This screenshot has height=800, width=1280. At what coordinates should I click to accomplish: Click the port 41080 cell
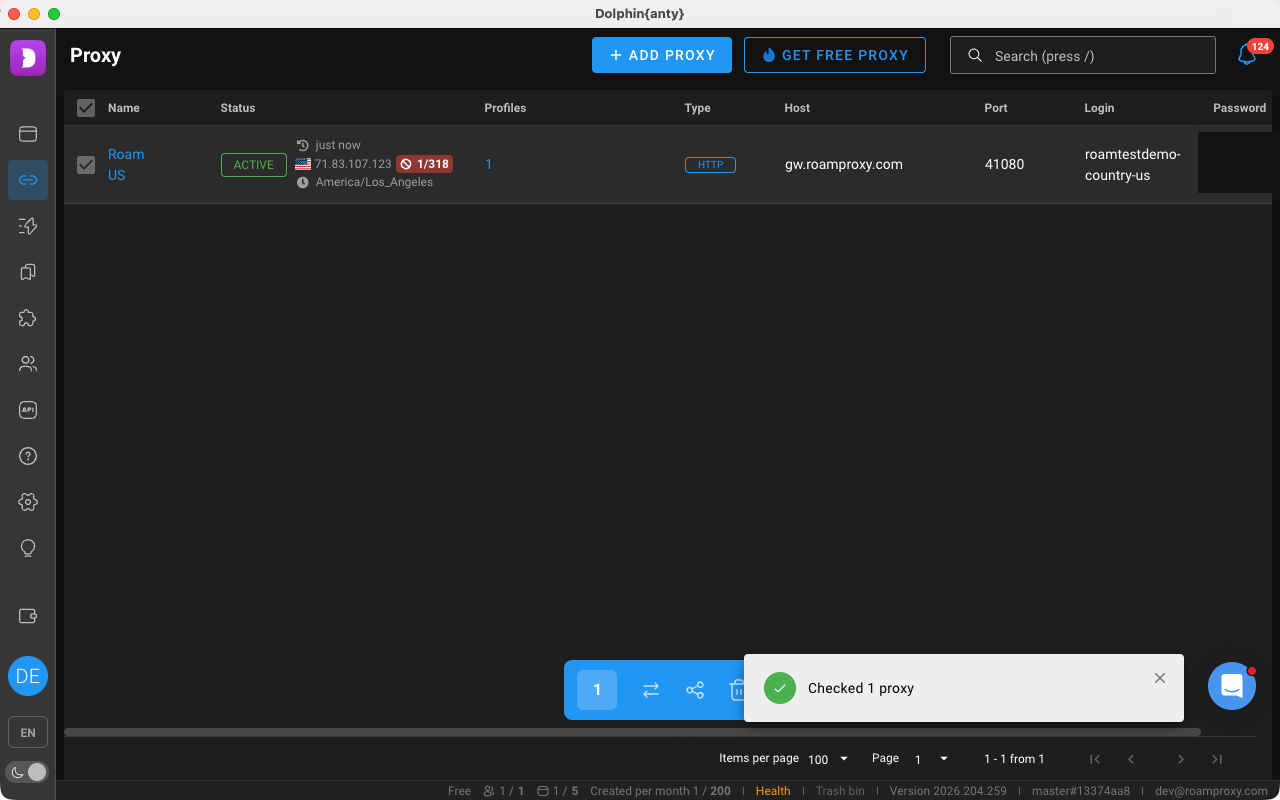1005,164
